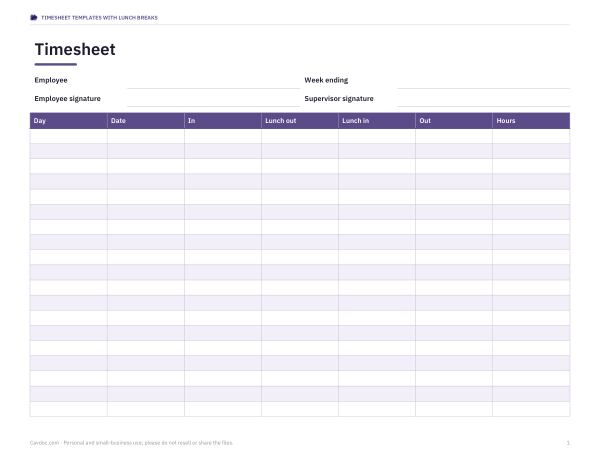Click the Employee signature input line
600x464 pixels.
214,99
